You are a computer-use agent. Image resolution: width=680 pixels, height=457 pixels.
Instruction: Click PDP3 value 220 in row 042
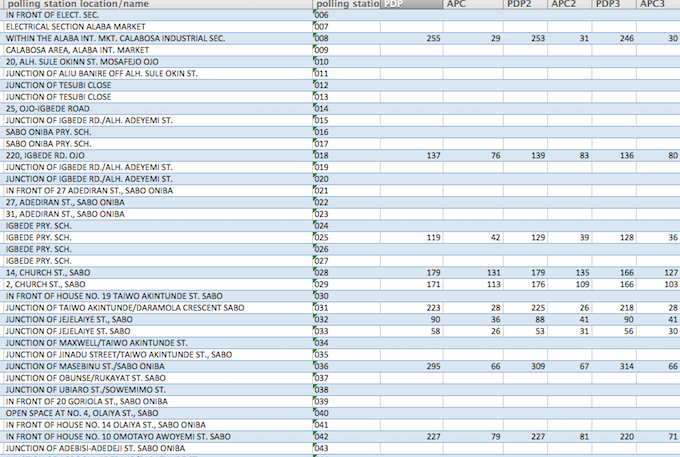pos(614,436)
